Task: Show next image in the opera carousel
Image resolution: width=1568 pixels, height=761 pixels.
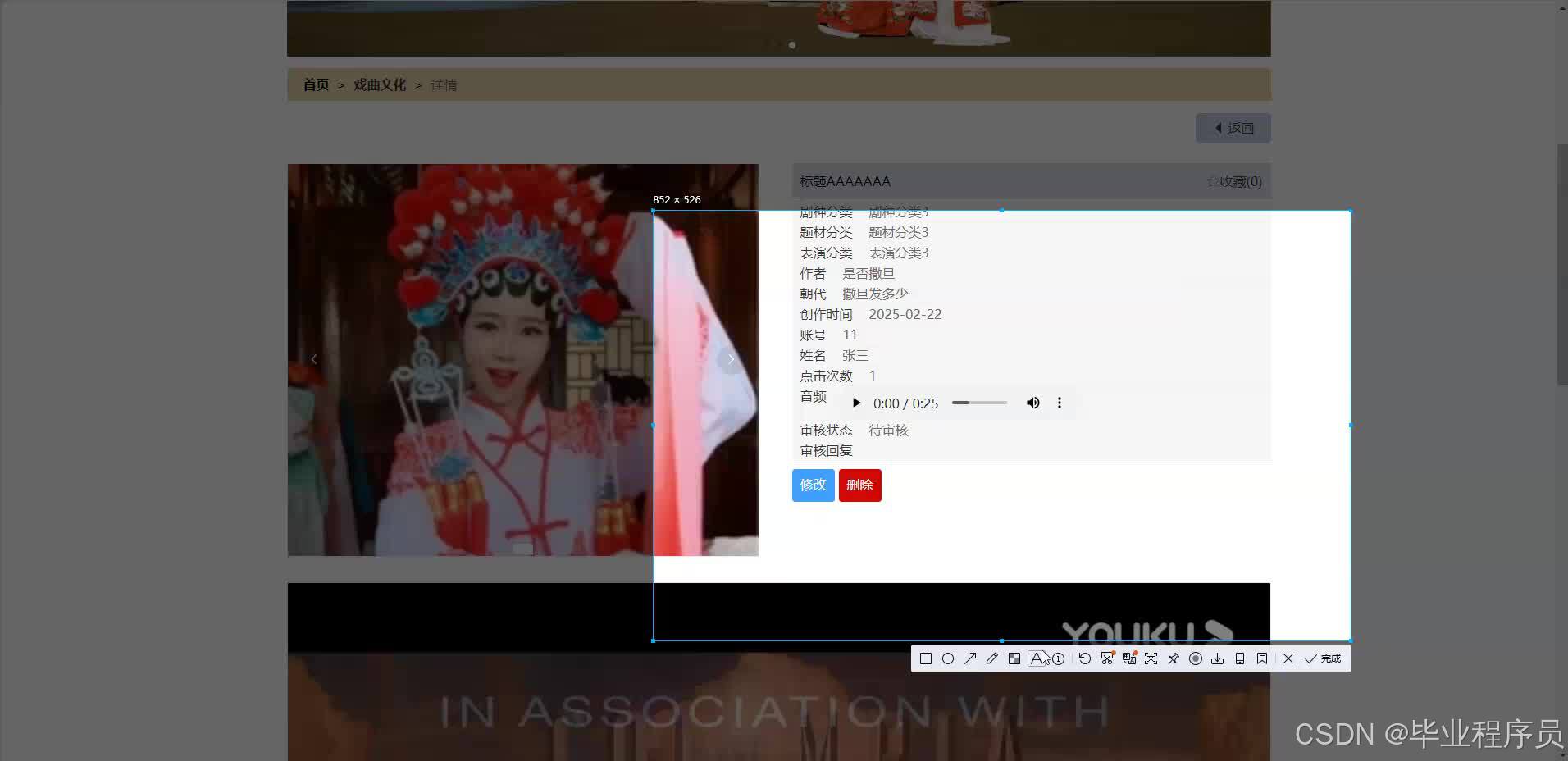Action: tap(731, 359)
